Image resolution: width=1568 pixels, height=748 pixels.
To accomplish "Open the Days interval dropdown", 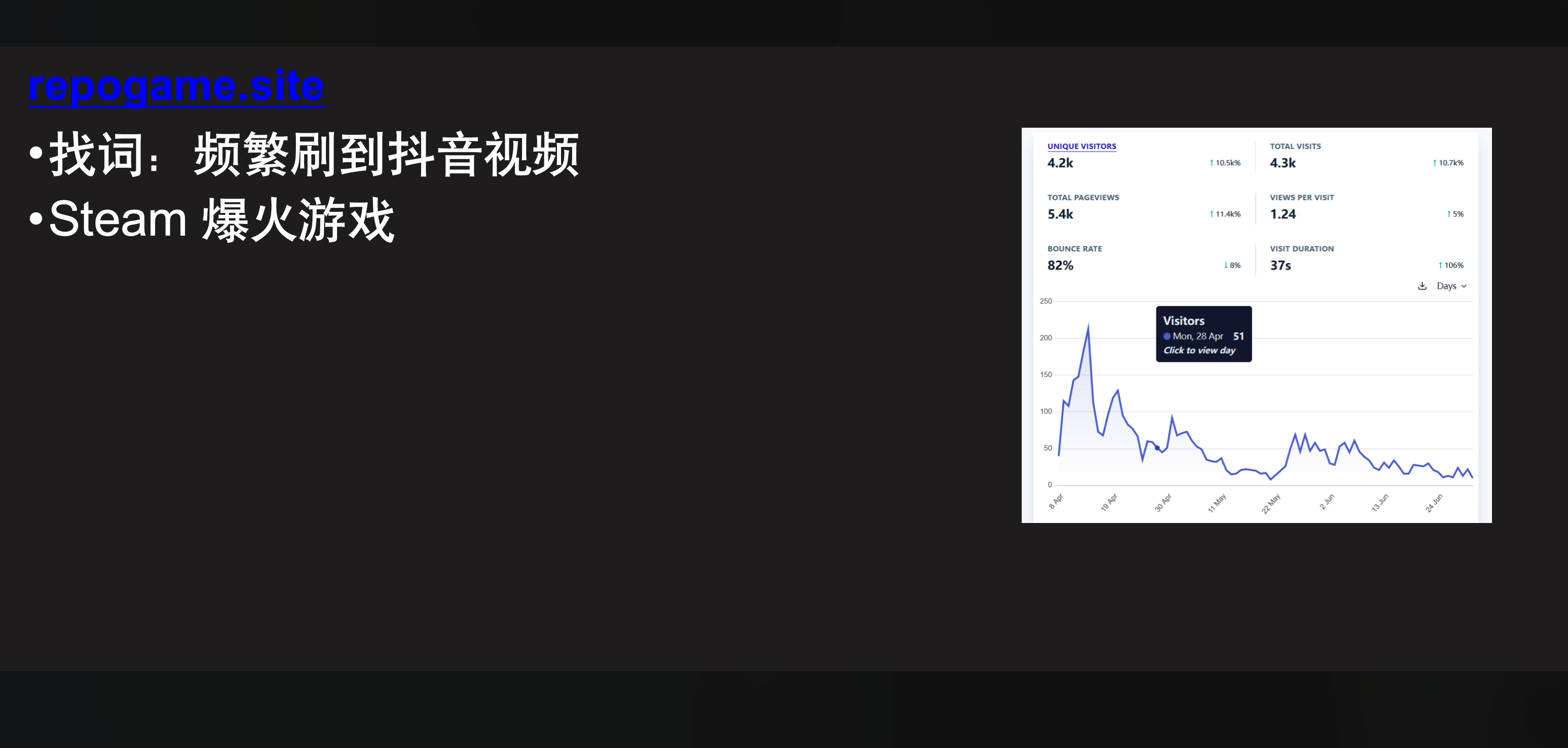I will pos(1452,286).
